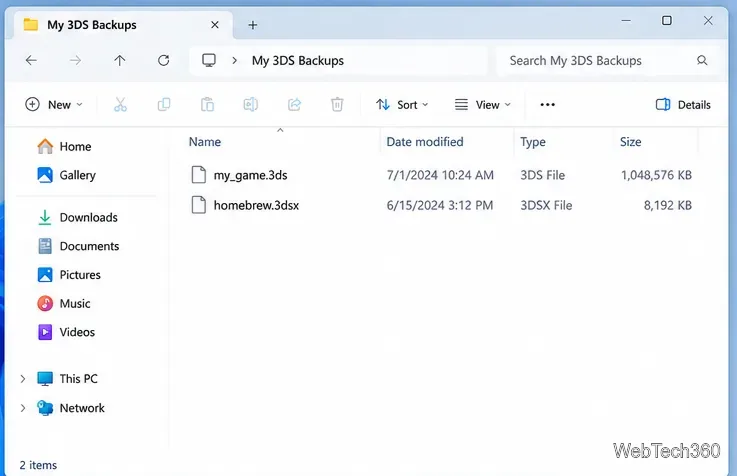Open the New item dropdown

[54, 104]
